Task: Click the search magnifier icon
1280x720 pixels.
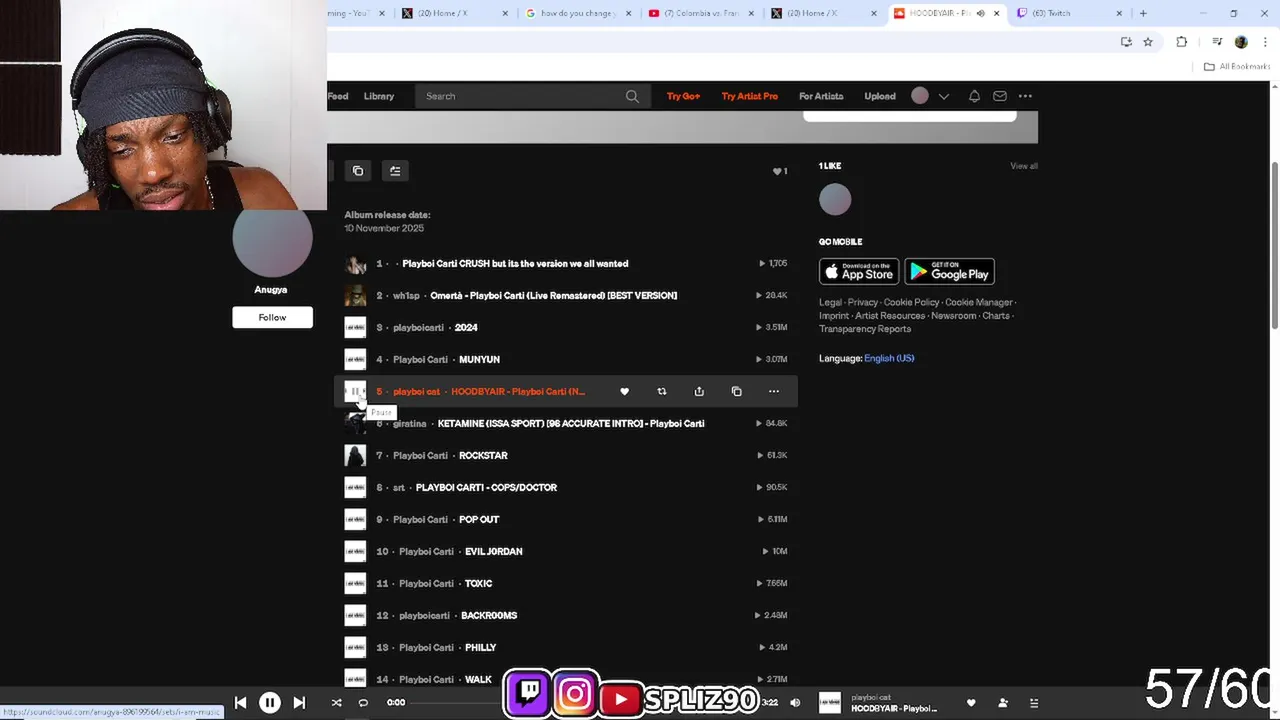Action: 632,96
